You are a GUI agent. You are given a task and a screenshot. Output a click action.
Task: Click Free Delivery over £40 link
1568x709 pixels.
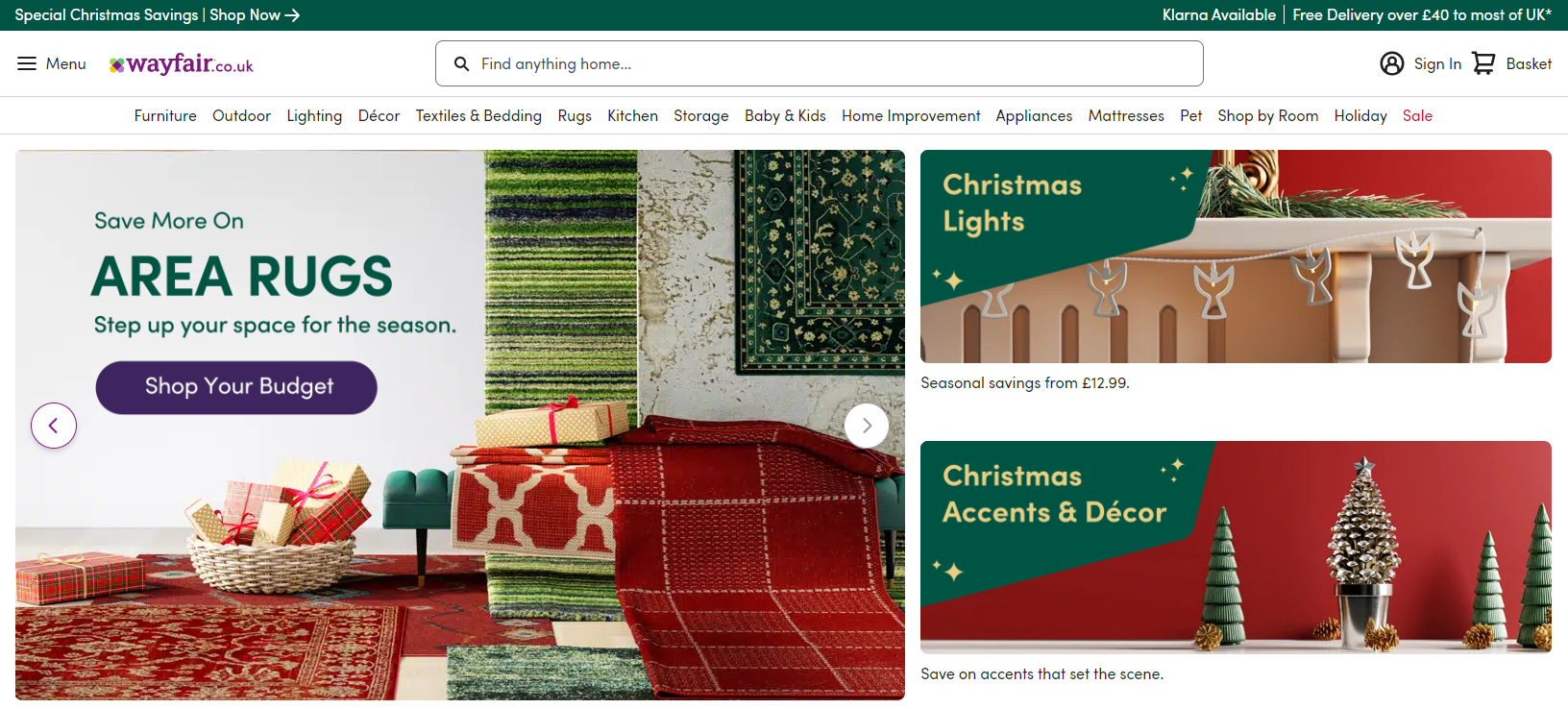(x=1422, y=15)
